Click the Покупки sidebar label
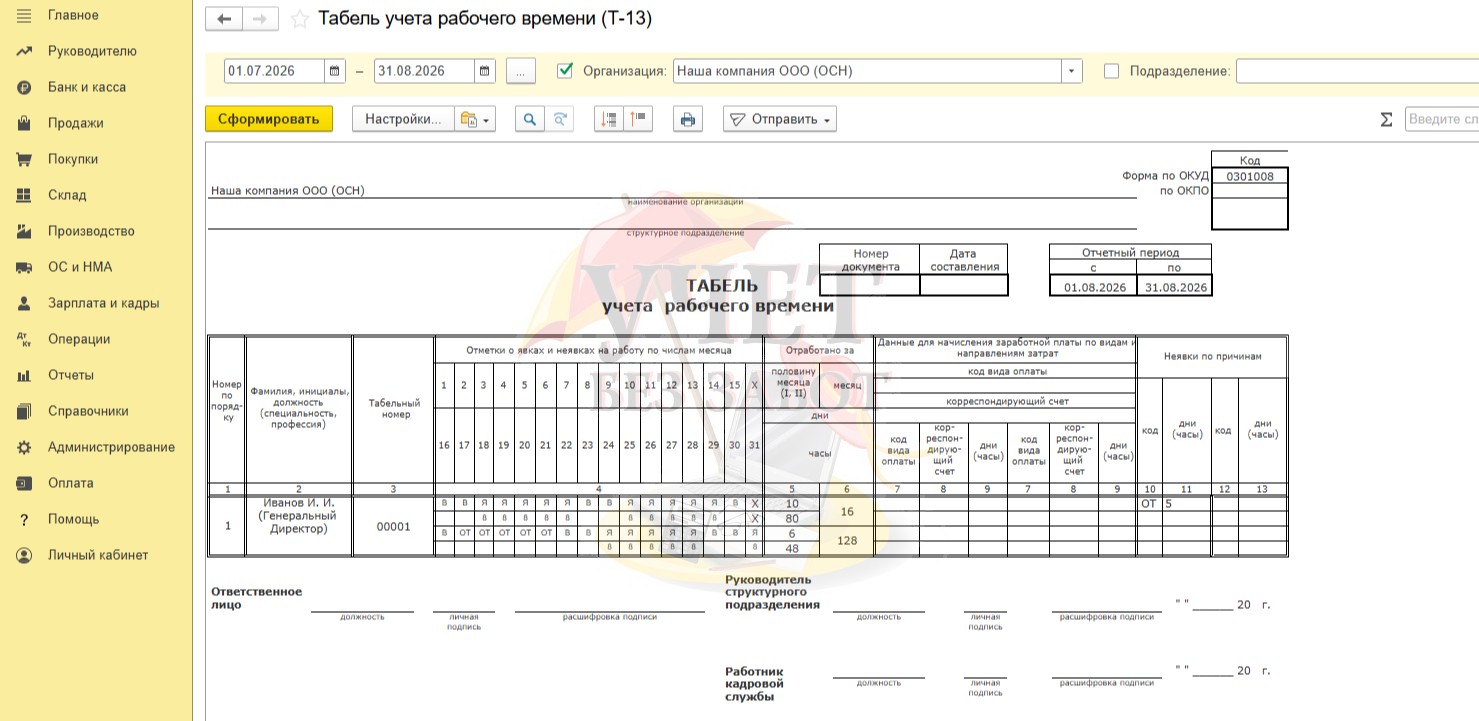 click(x=73, y=159)
